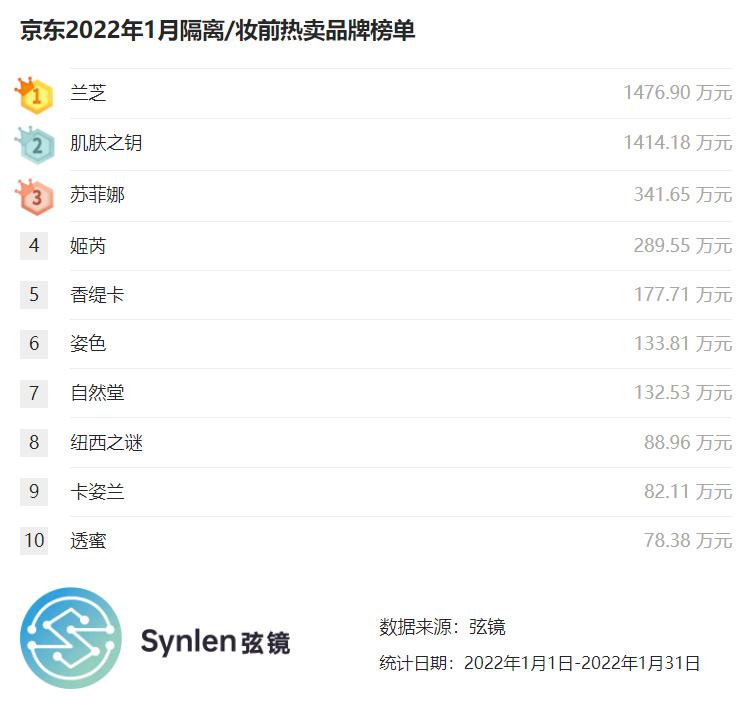Click the gold rank 1 medal icon
Viewport: 751px width, 701px height.
(x=34, y=95)
